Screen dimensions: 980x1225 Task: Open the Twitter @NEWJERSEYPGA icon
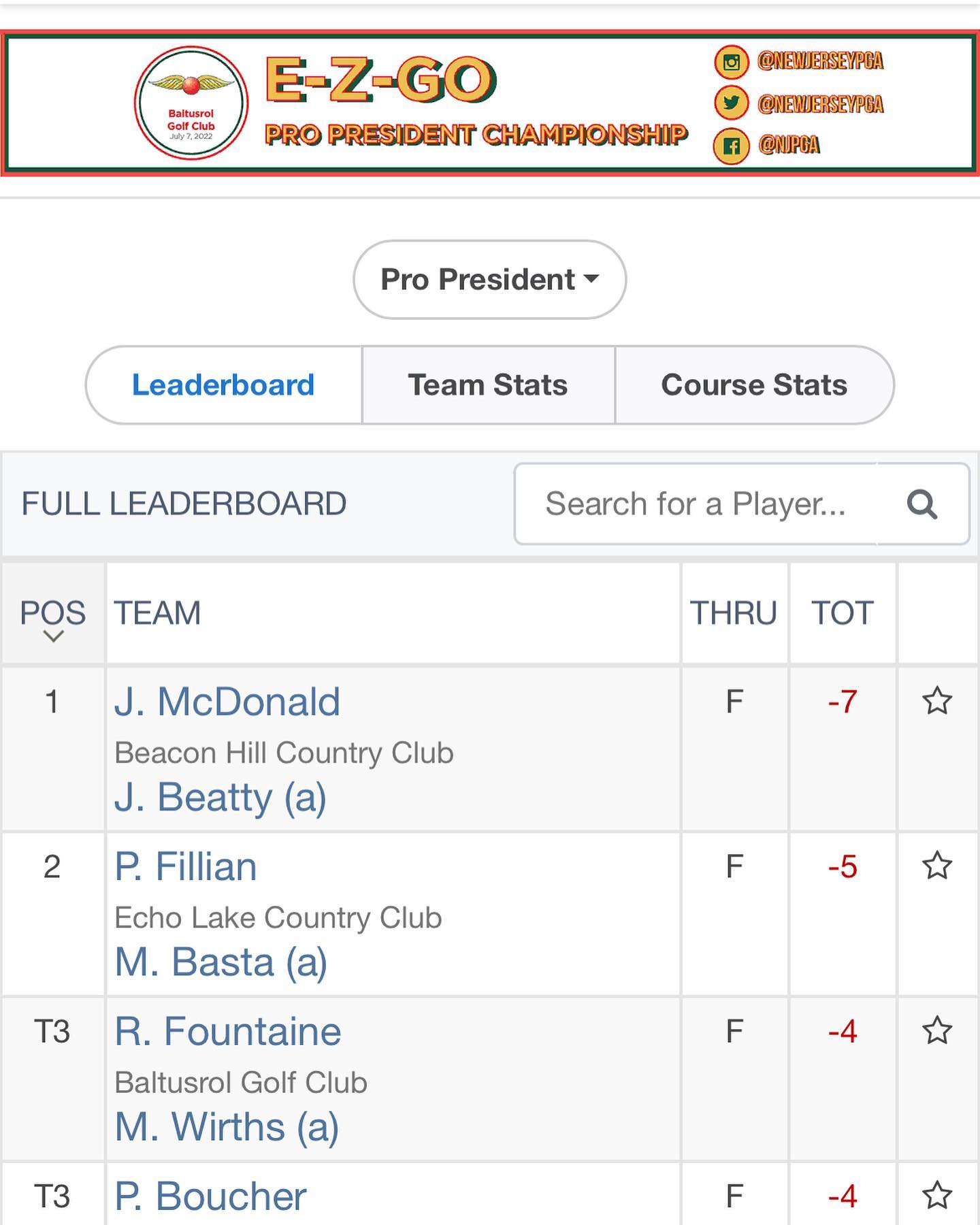click(x=732, y=103)
